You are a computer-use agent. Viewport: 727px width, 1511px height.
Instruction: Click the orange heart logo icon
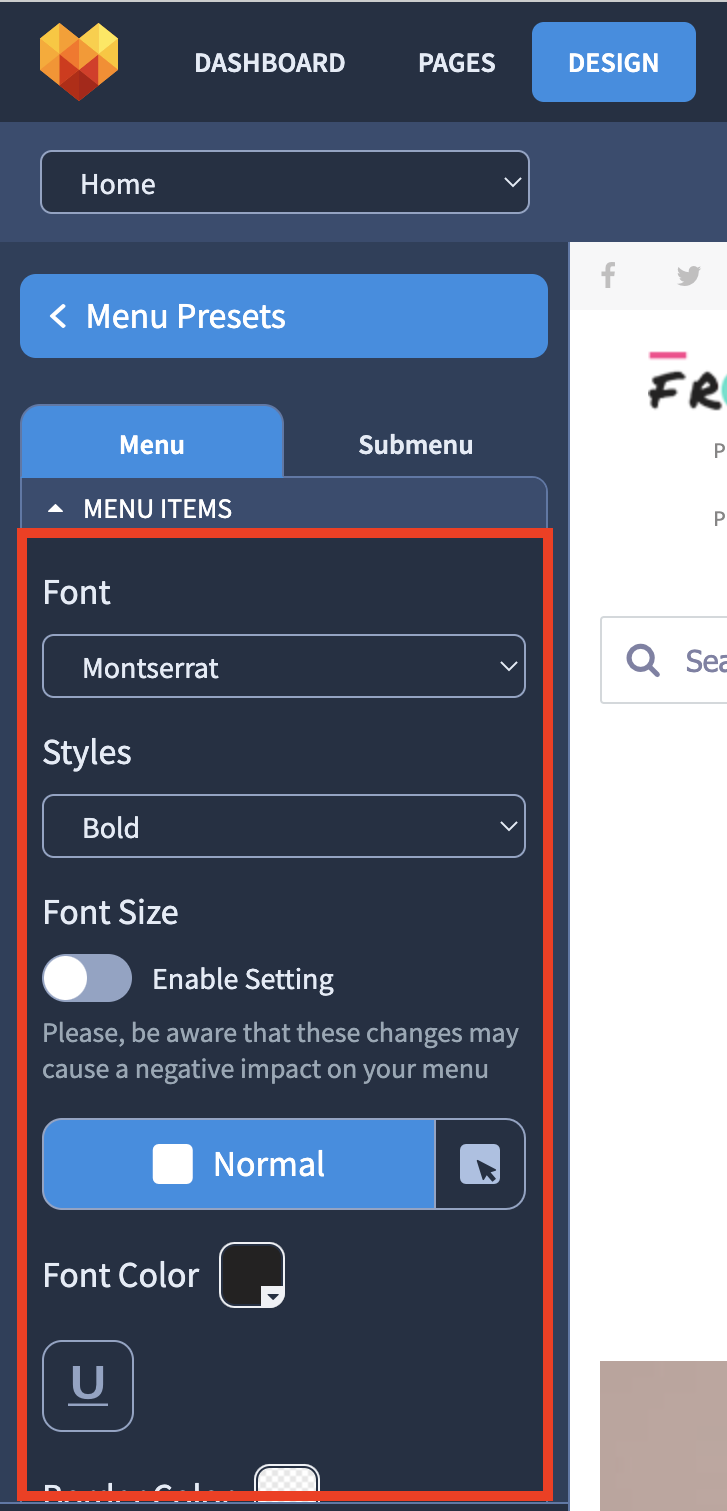click(x=79, y=61)
